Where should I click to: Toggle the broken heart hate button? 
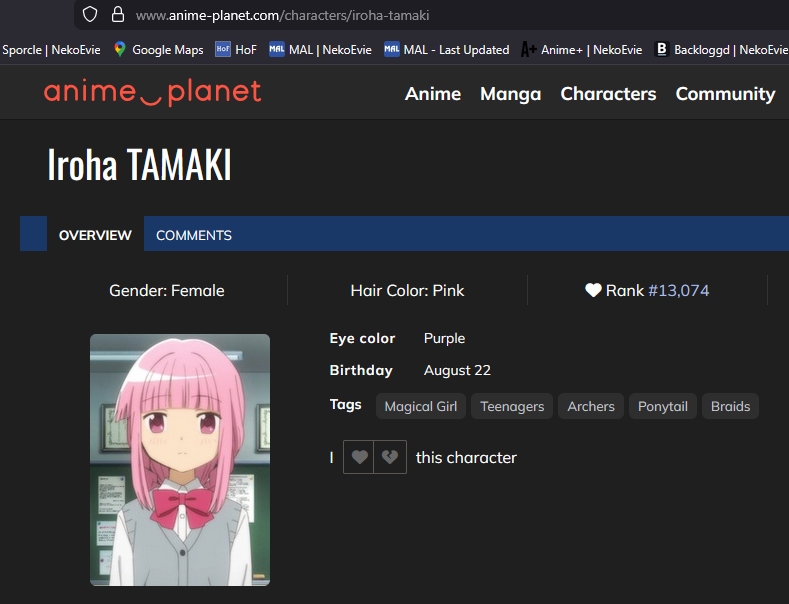tap(390, 457)
